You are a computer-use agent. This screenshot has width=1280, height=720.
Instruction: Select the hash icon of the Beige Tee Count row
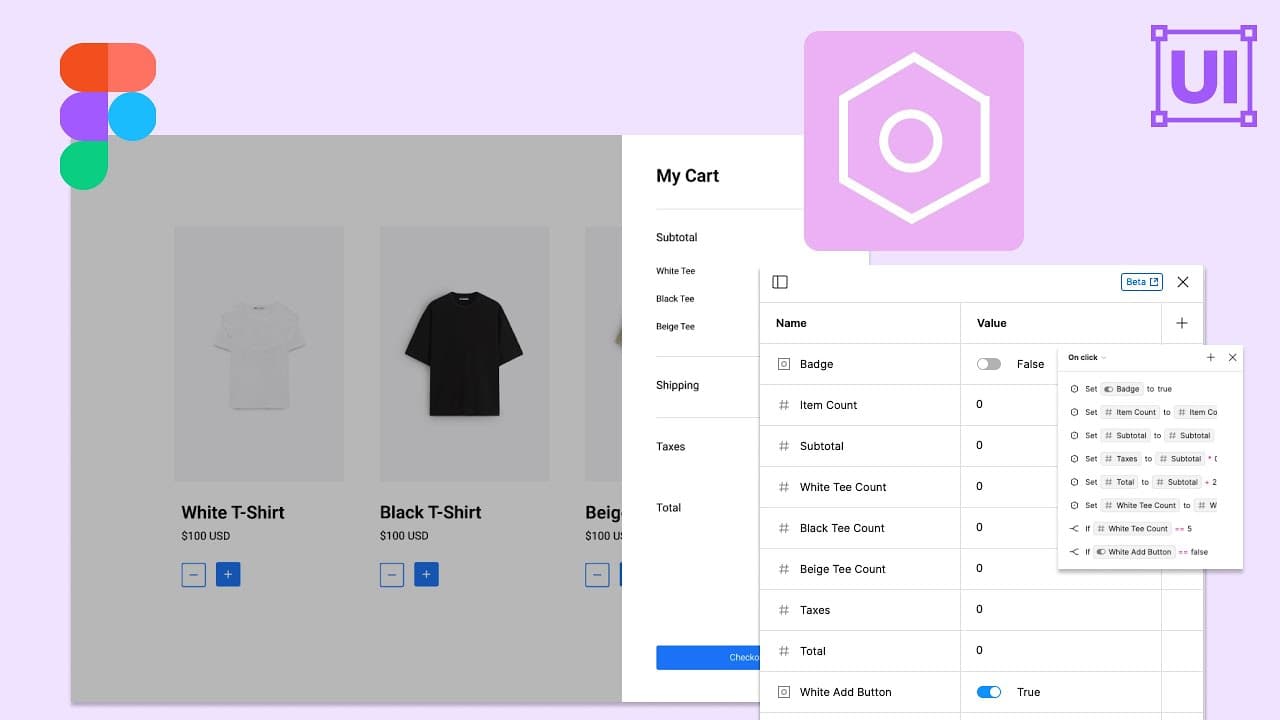[x=784, y=569]
